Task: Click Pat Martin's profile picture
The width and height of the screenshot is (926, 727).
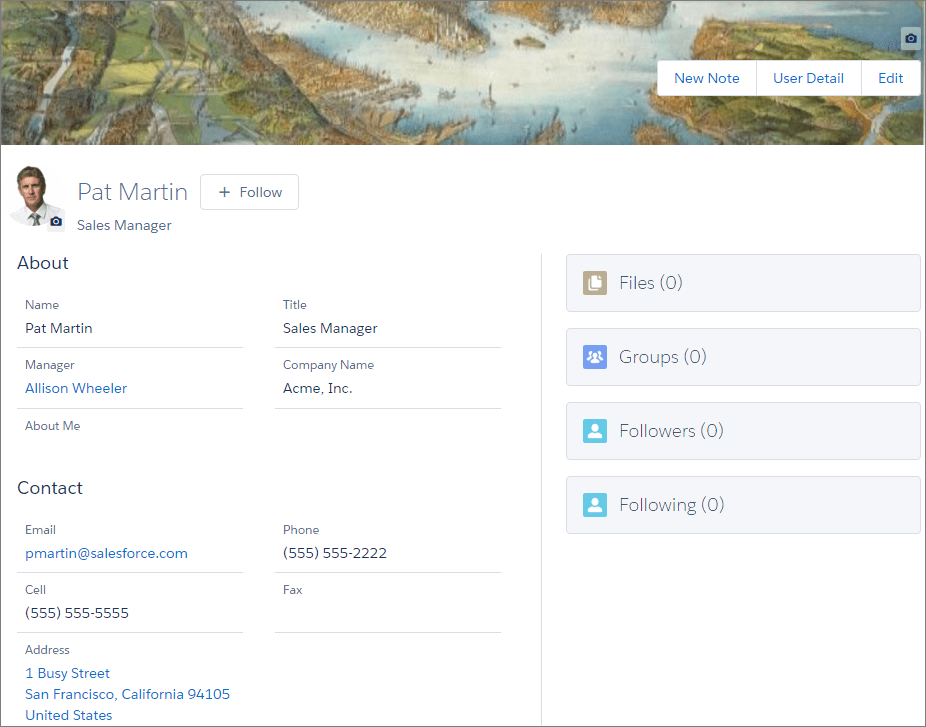Action: [34, 196]
